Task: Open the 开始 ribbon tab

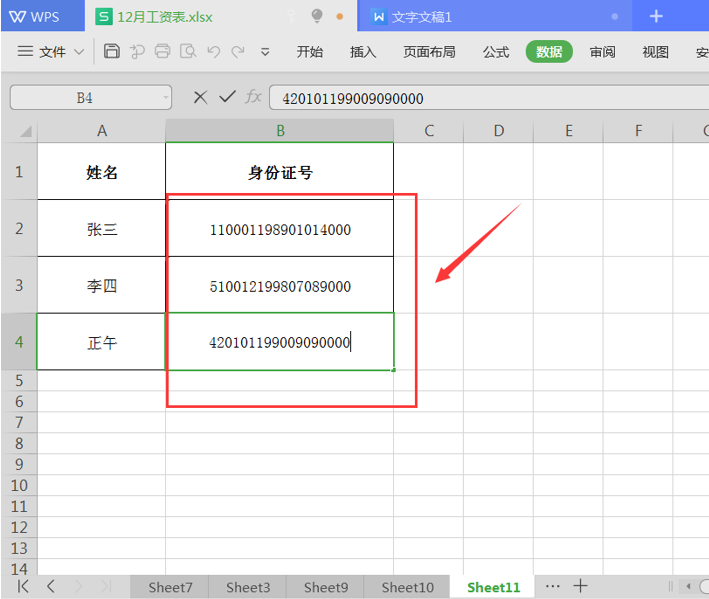Action: click(x=310, y=52)
